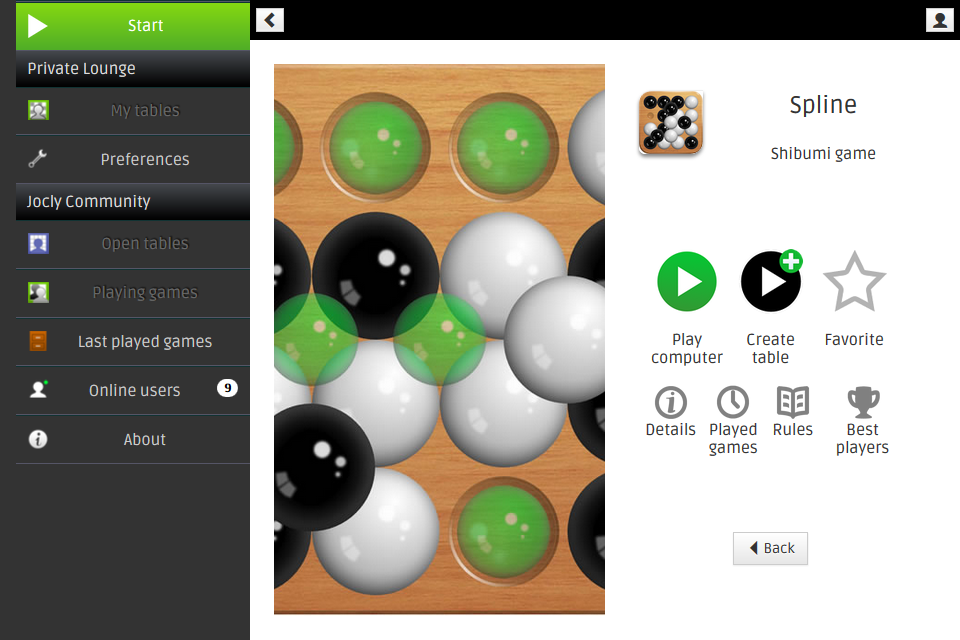Image resolution: width=960 pixels, height=640 pixels.
Task: Click the Spline board preview image
Action: click(x=439, y=339)
